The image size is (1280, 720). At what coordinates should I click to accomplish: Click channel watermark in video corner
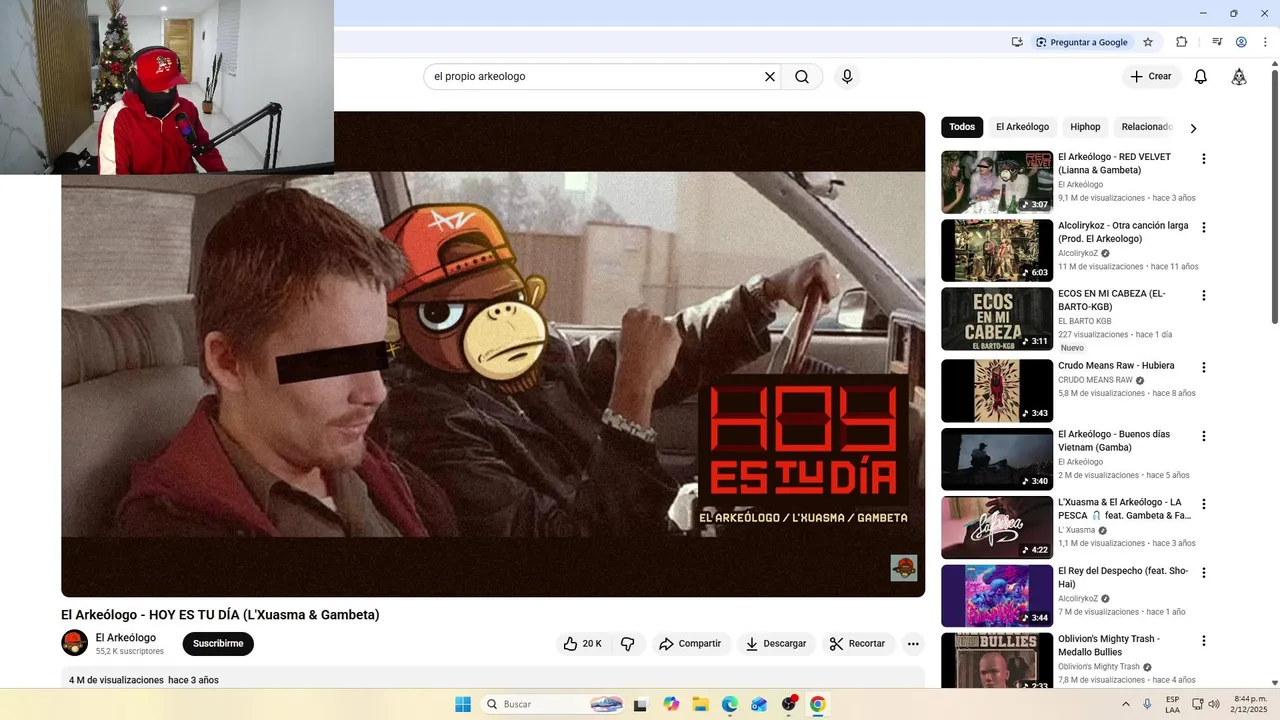[904, 568]
